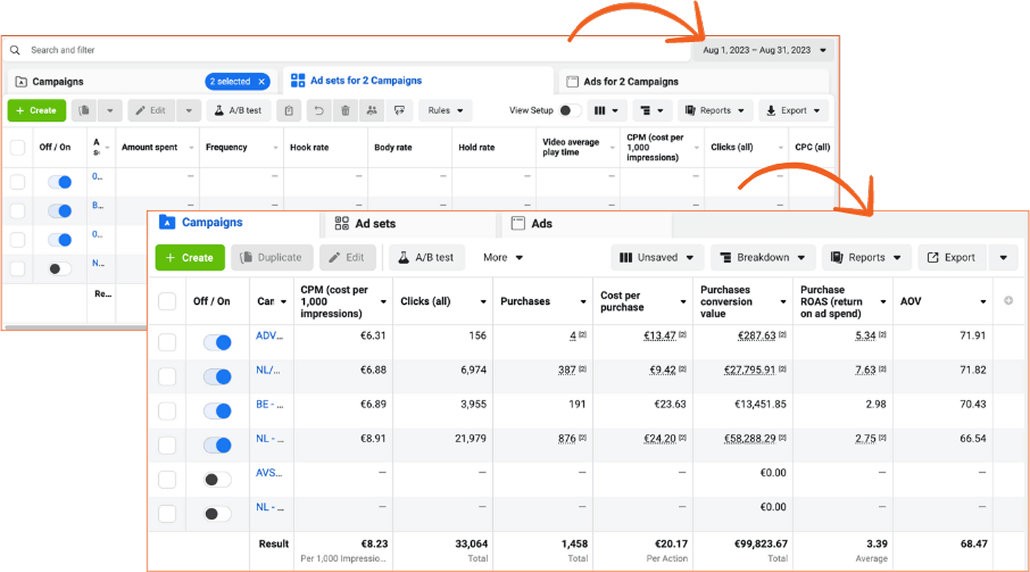The image size is (1030, 572).
Task: Open the AVS campaign link
Action: pyautogui.click(x=269, y=472)
